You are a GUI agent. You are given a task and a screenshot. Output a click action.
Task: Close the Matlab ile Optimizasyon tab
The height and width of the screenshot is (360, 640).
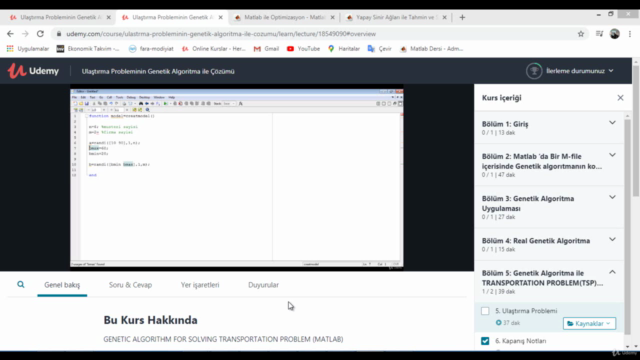(332, 18)
